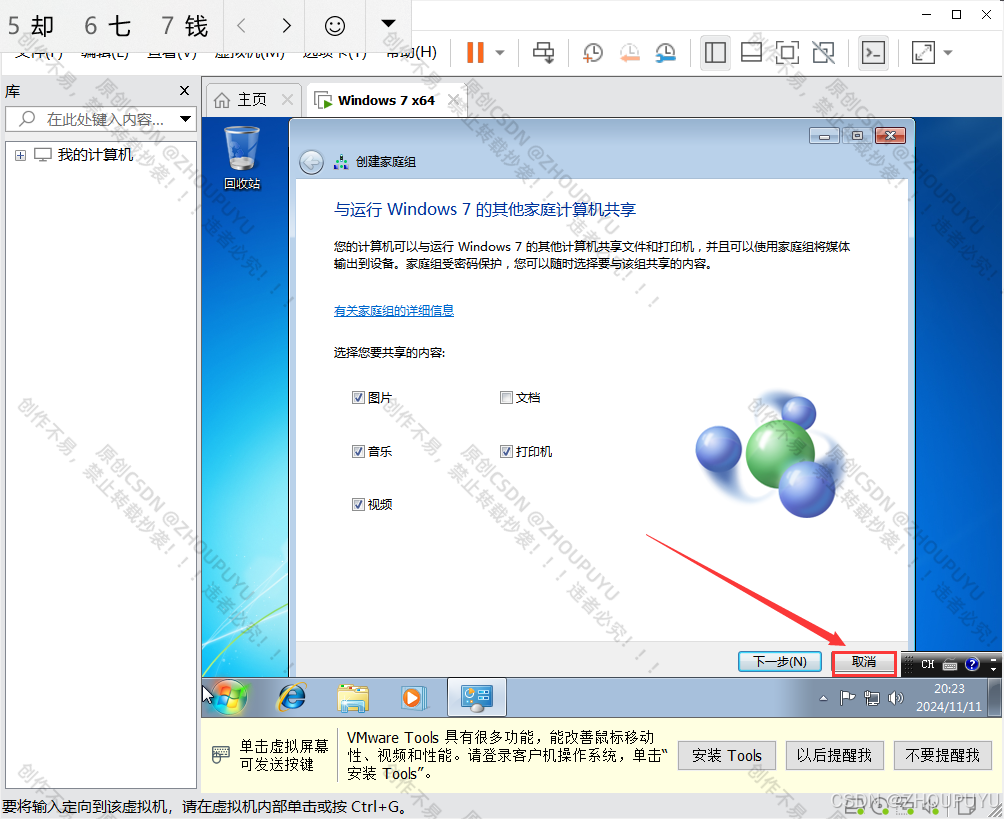Open the Windows 7 Start menu

coord(230,697)
